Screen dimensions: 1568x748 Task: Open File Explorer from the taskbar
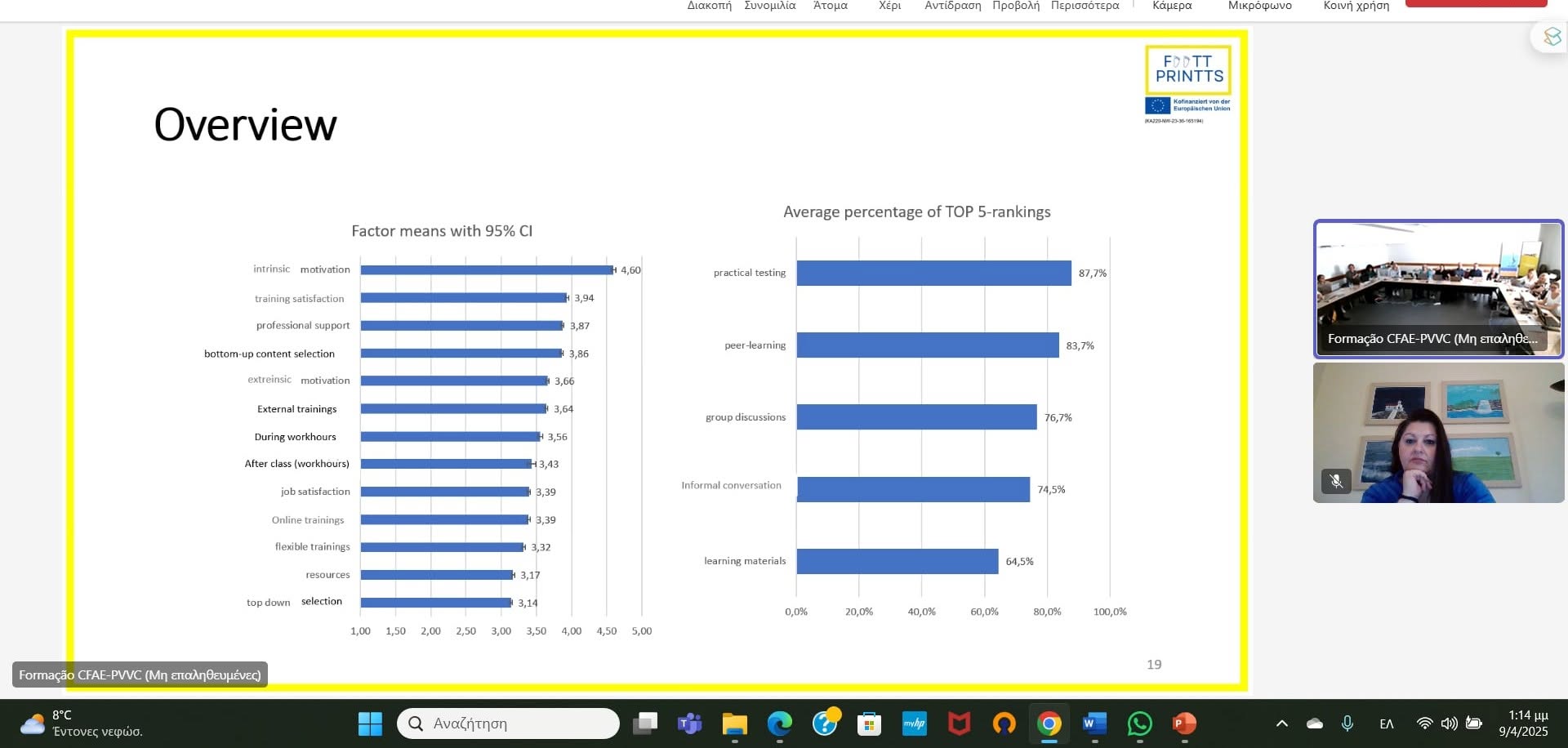[735, 724]
